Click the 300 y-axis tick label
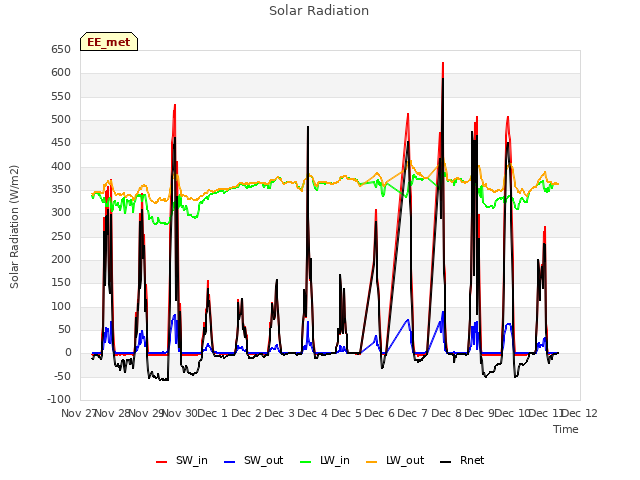Image resolution: width=640 pixels, height=480 pixels. [61, 213]
